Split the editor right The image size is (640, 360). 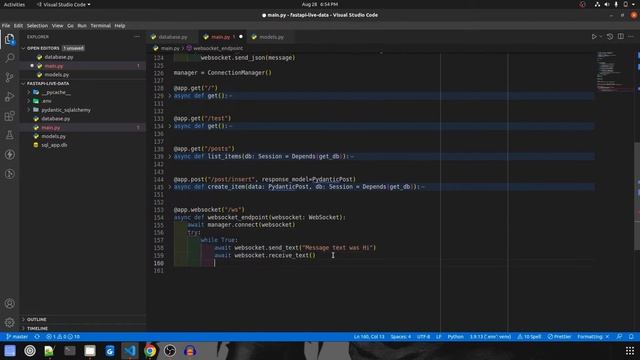tap(621, 37)
